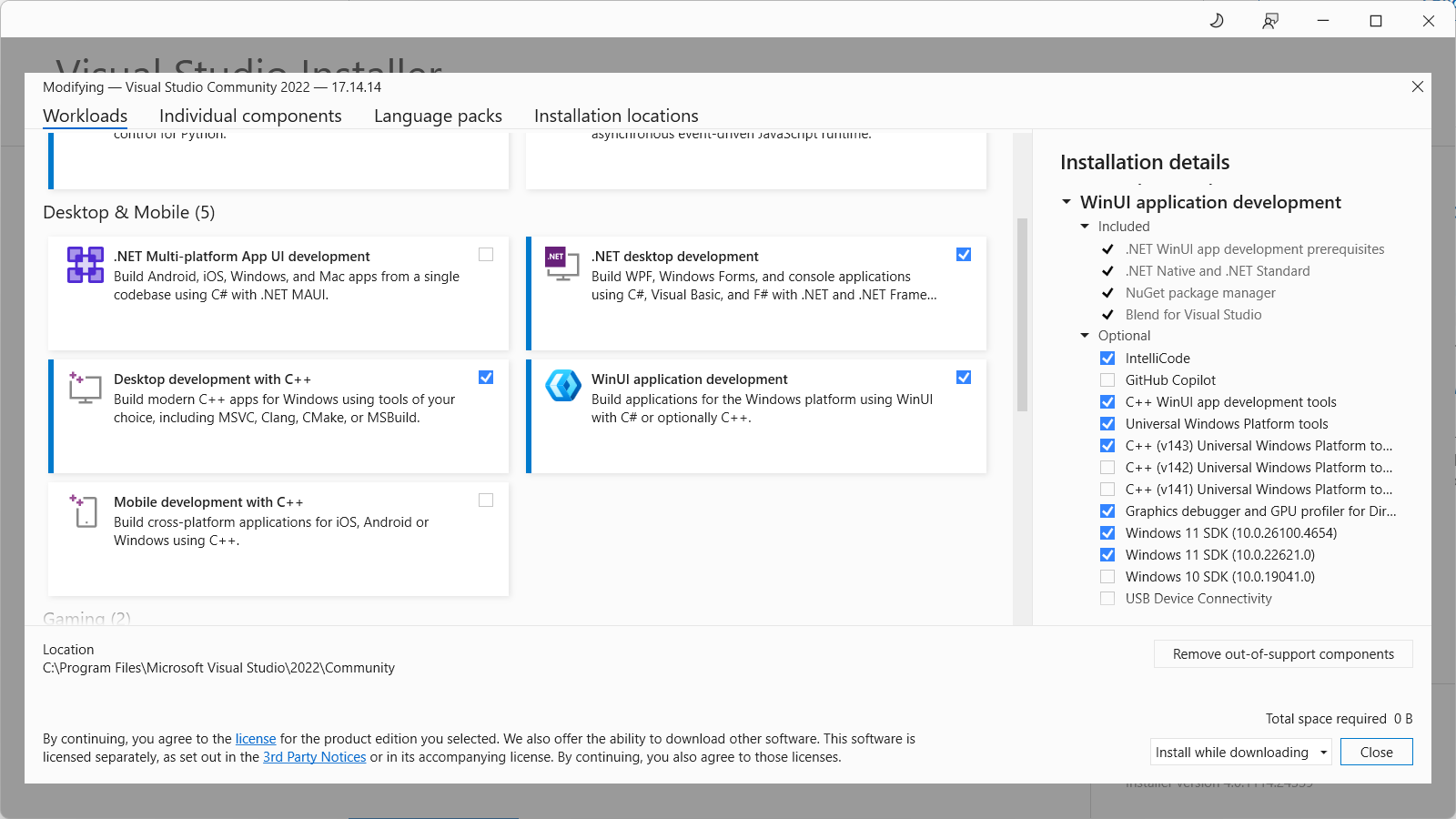Toggle dark mode with the moon icon
Viewport: 1456px width, 819px height.
pos(1217,20)
